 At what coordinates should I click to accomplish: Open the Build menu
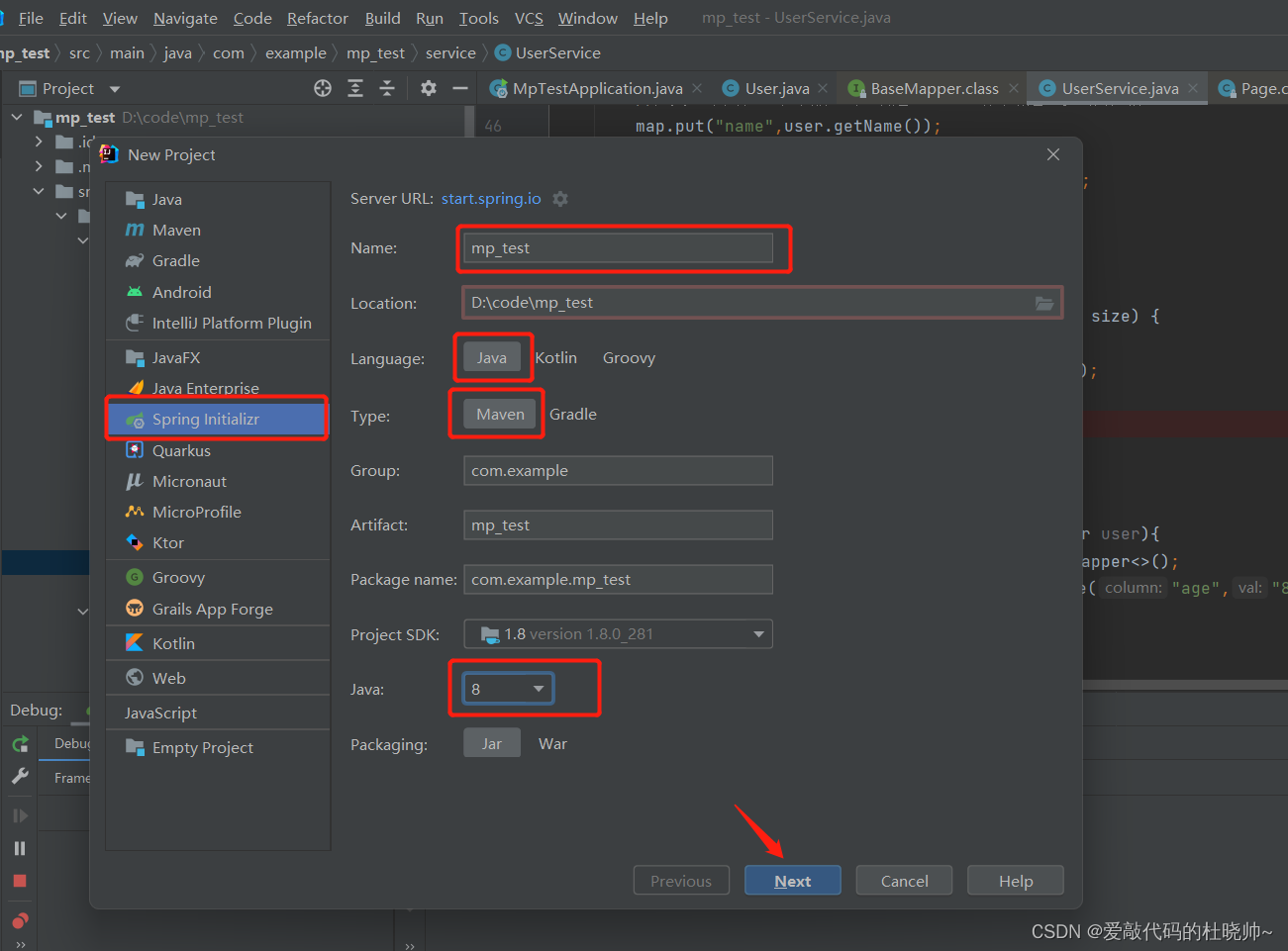pyautogui.click(x=383, y=18)
